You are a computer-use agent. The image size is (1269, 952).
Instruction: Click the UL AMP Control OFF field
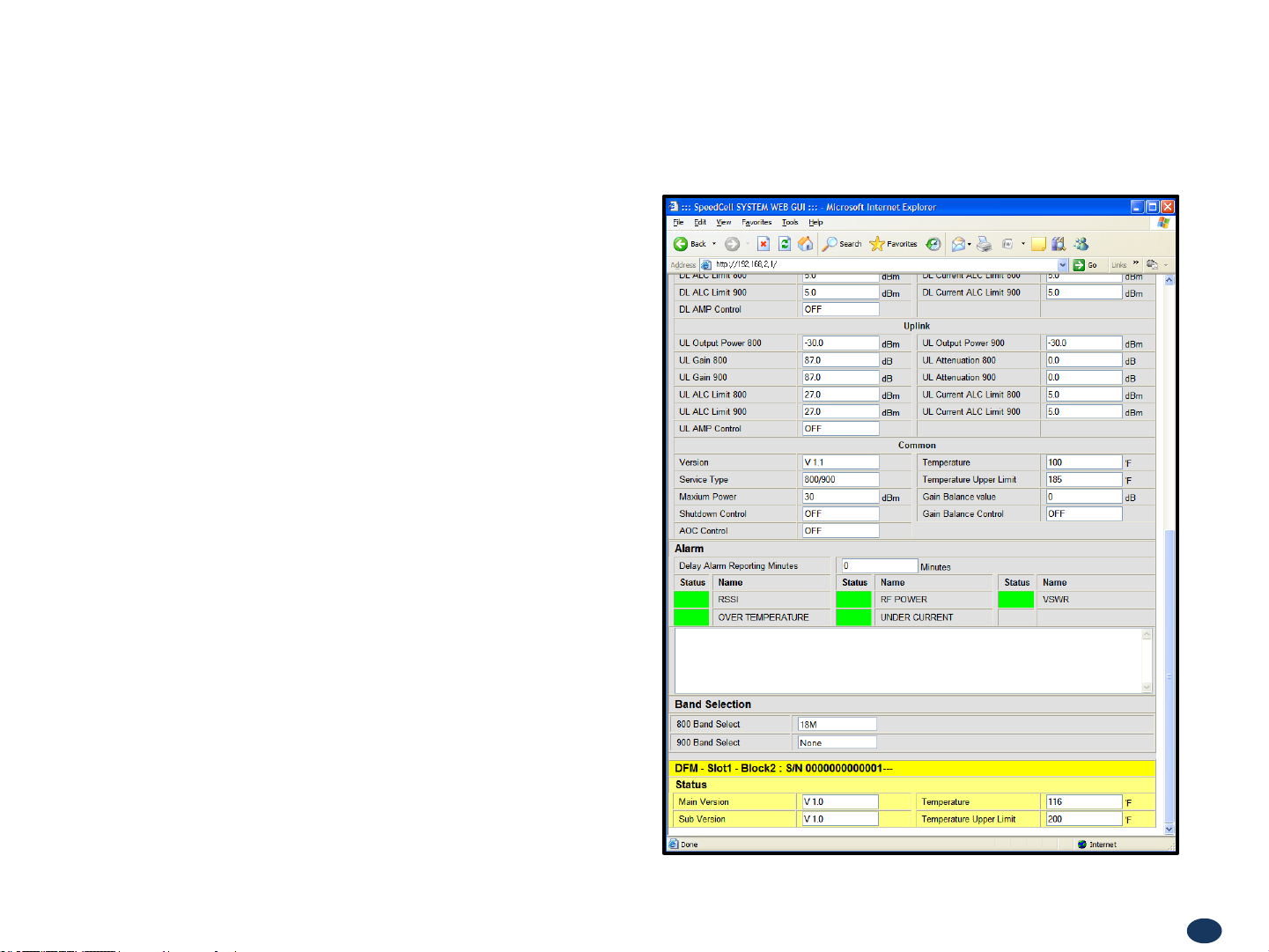[840, 429]
